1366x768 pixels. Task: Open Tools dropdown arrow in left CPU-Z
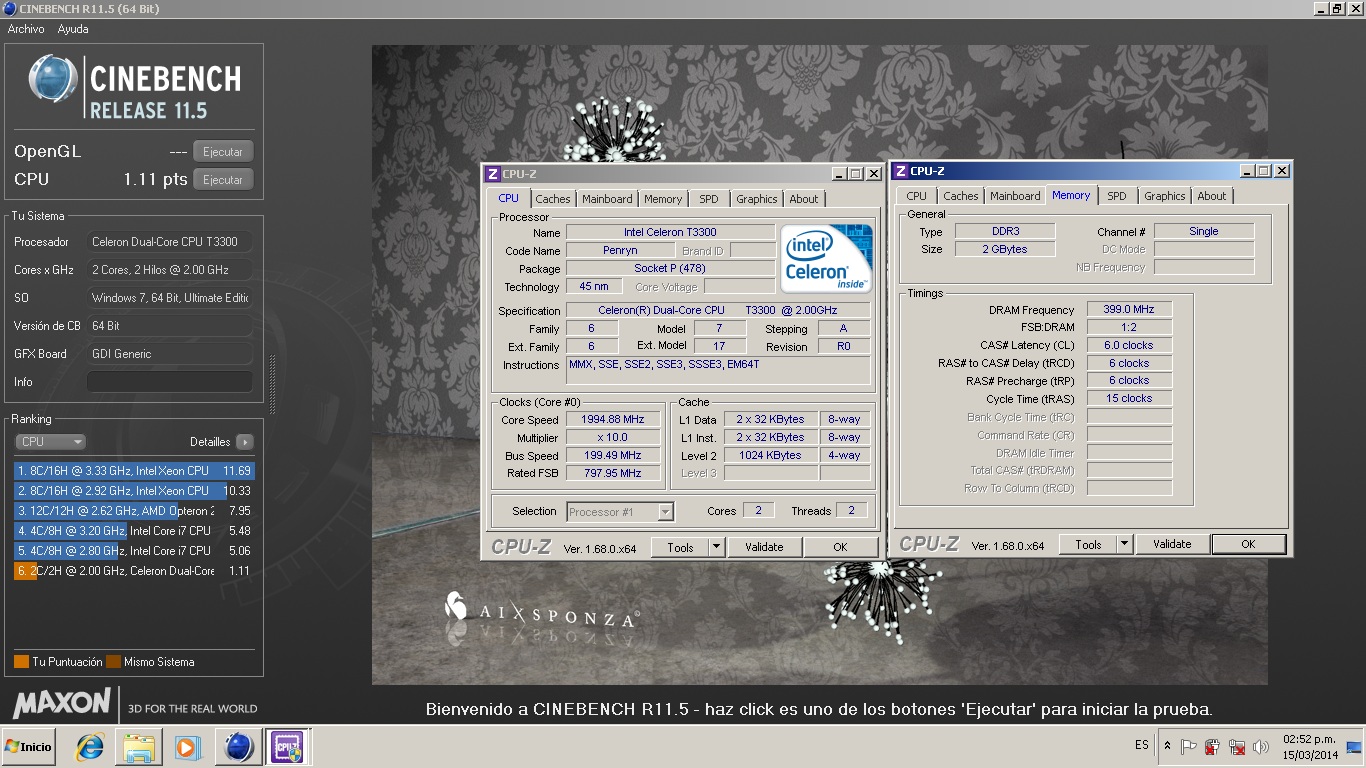716,547
